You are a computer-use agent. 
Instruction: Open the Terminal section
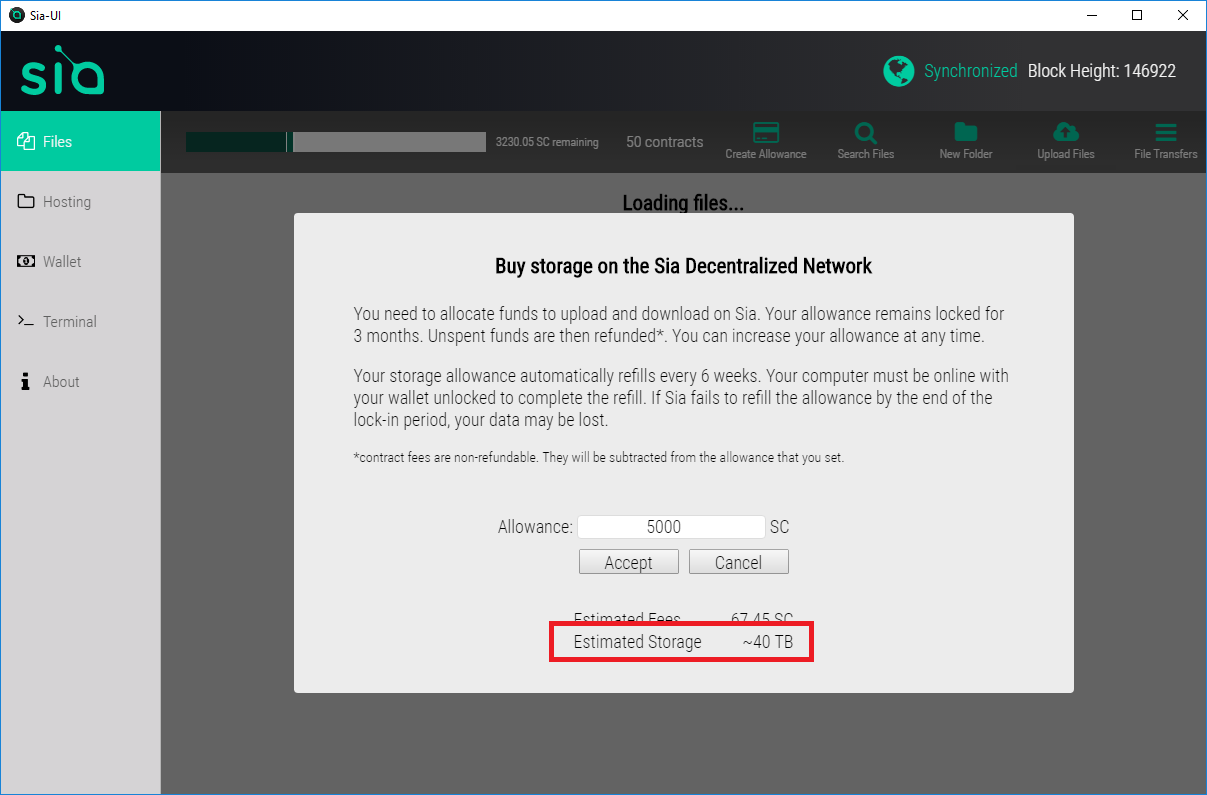point(80,321)
